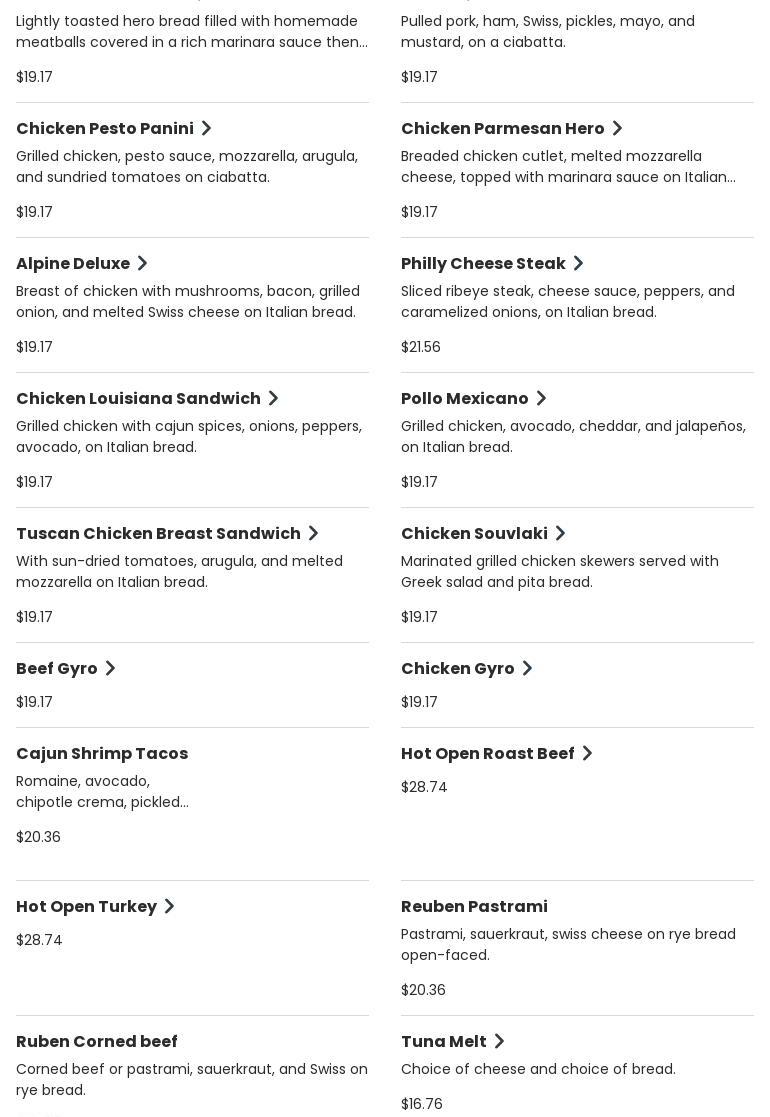Viewport: 770px width, 1117px height.
Task: Click the chevron next to Alpine Deluxe
Action: click(143, 263)
